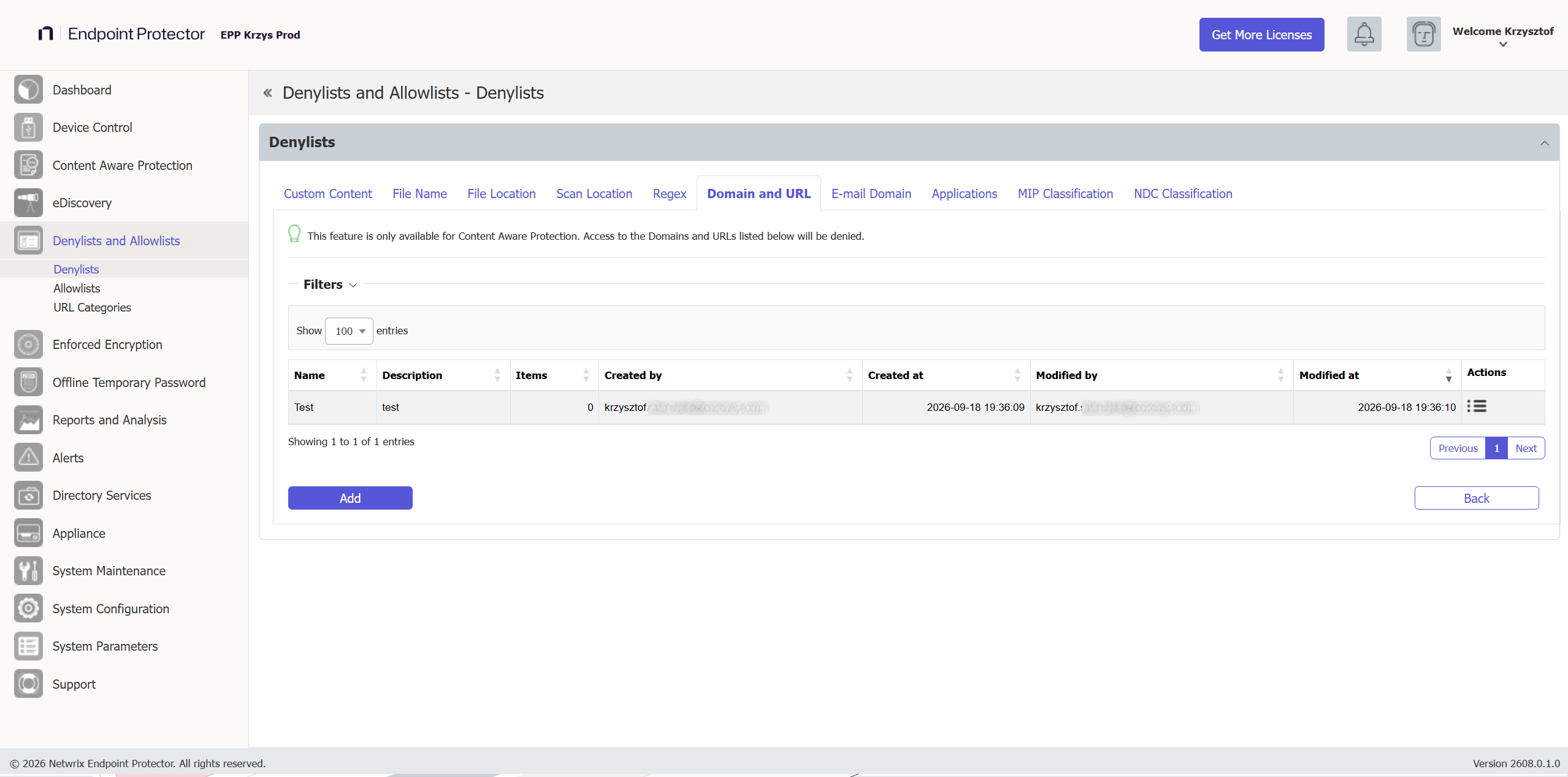Click the Add button
This screenshot has width=1568, height=777.
(x=350, y=498)
